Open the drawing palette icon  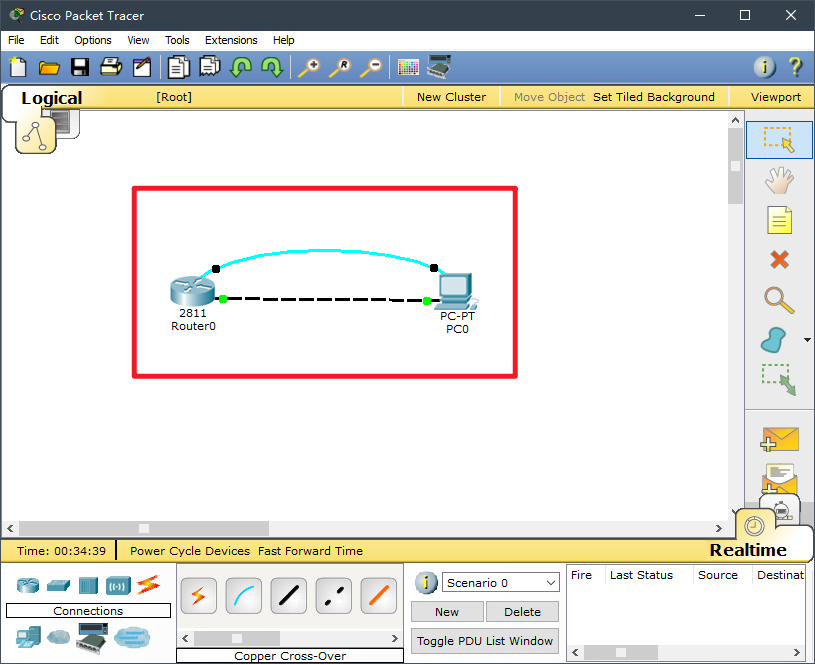408,67
